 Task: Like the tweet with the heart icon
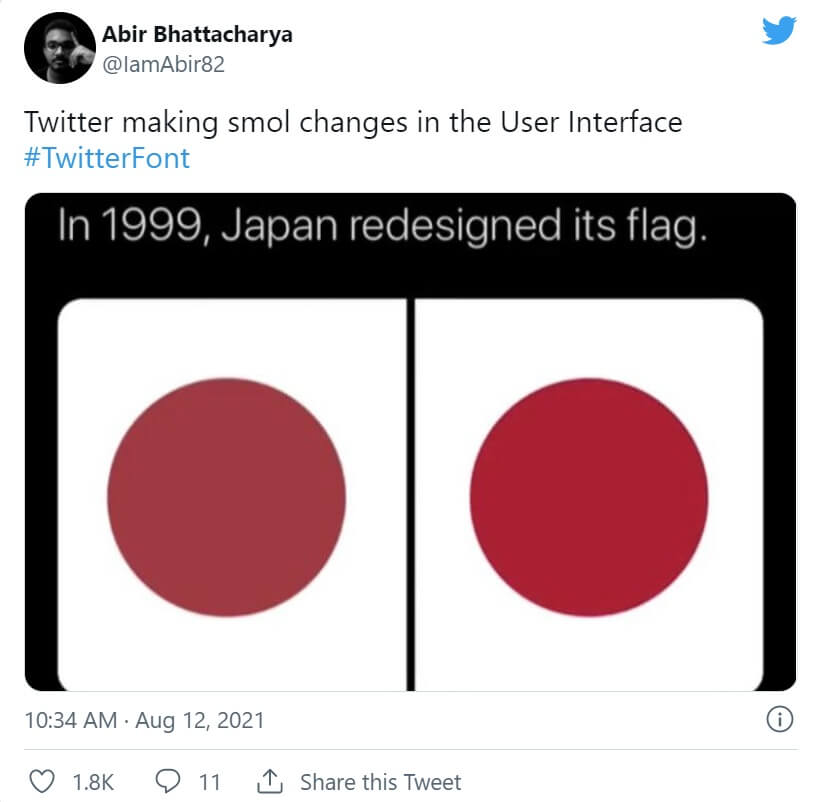[41, 781]
